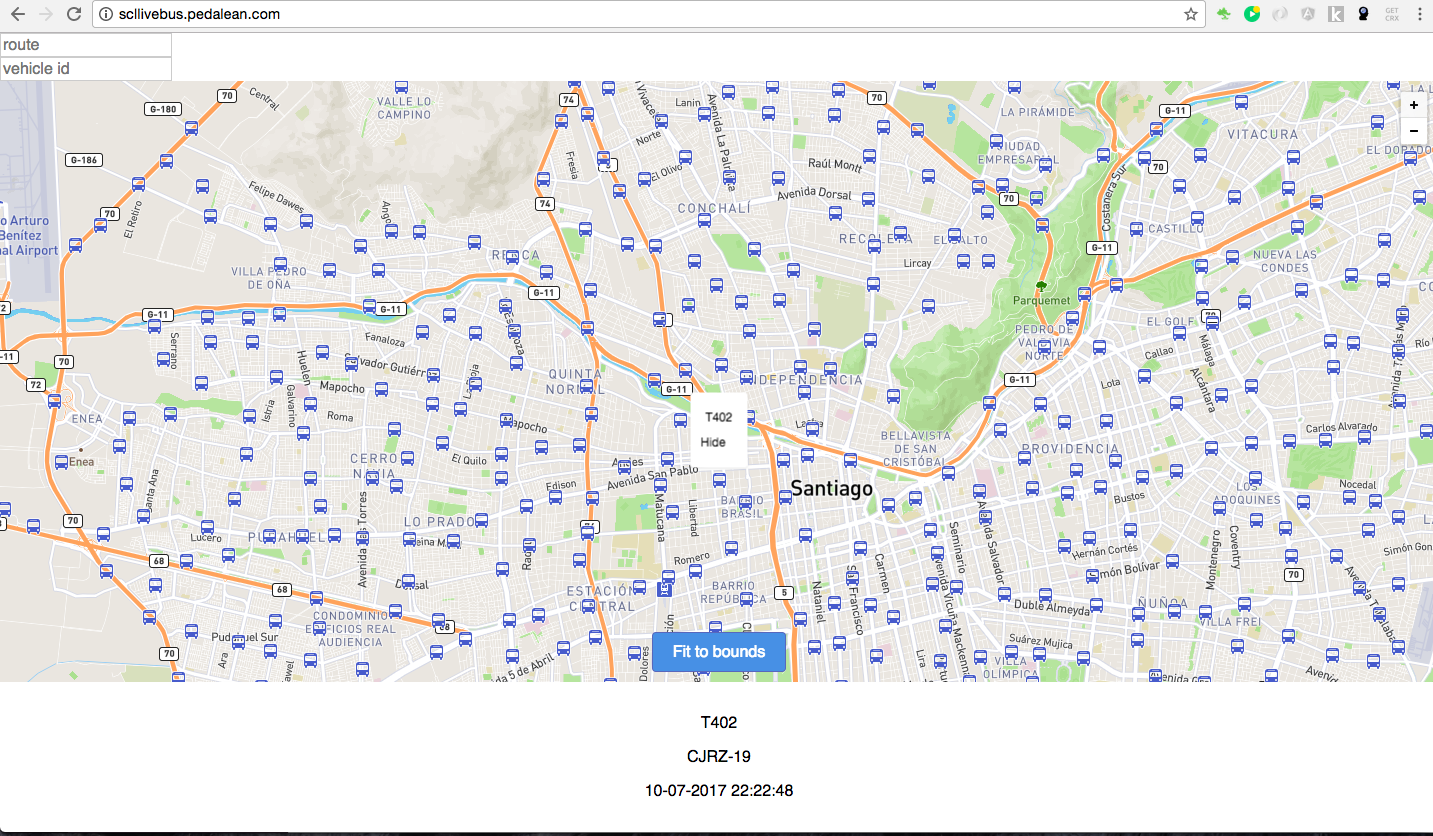This screenshot has width=1433, height=836.
Task: Zoom out the map with minus button
Action: click(x=1413, y=131)
